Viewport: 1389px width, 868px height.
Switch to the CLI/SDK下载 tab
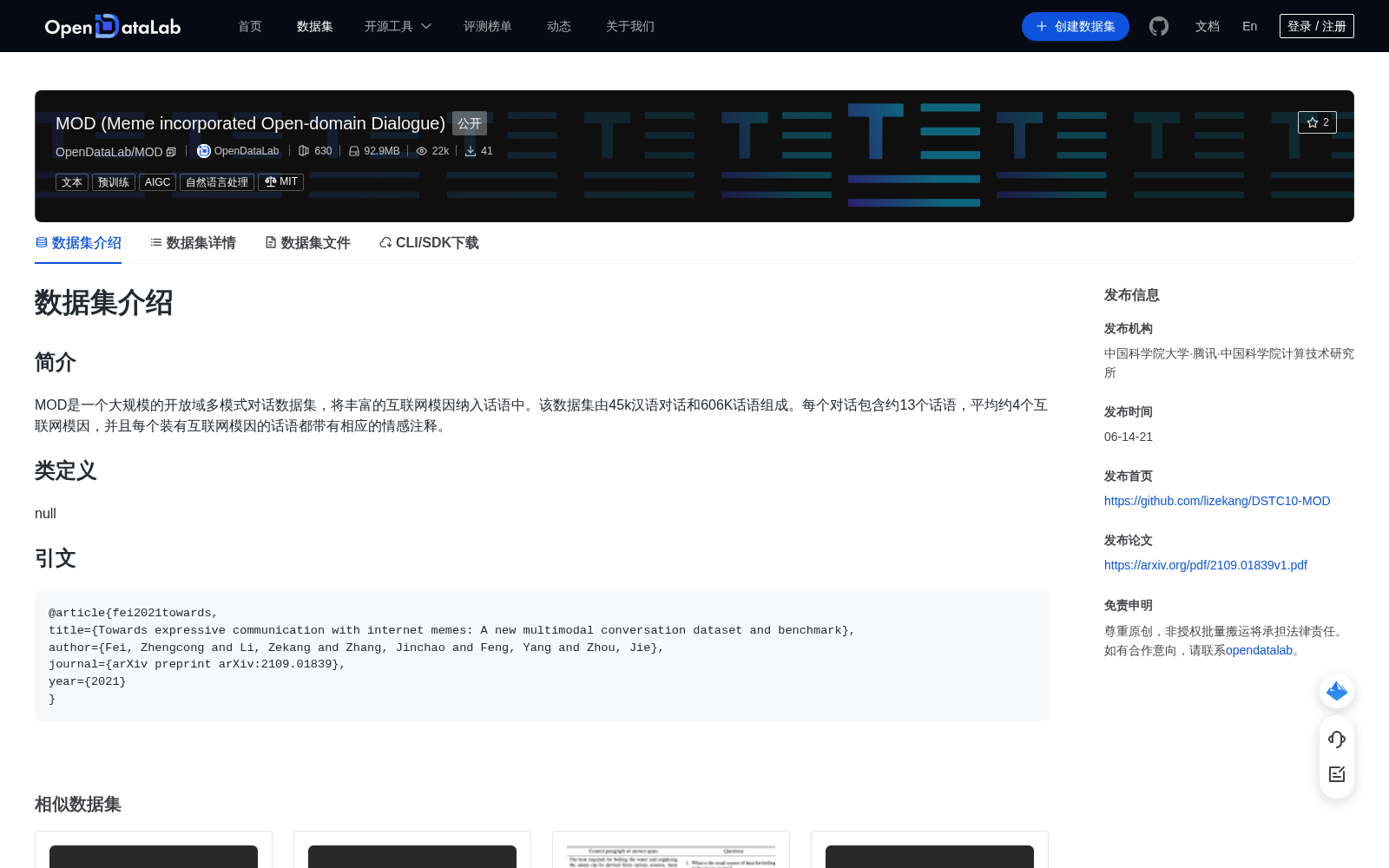click(429, 243)
